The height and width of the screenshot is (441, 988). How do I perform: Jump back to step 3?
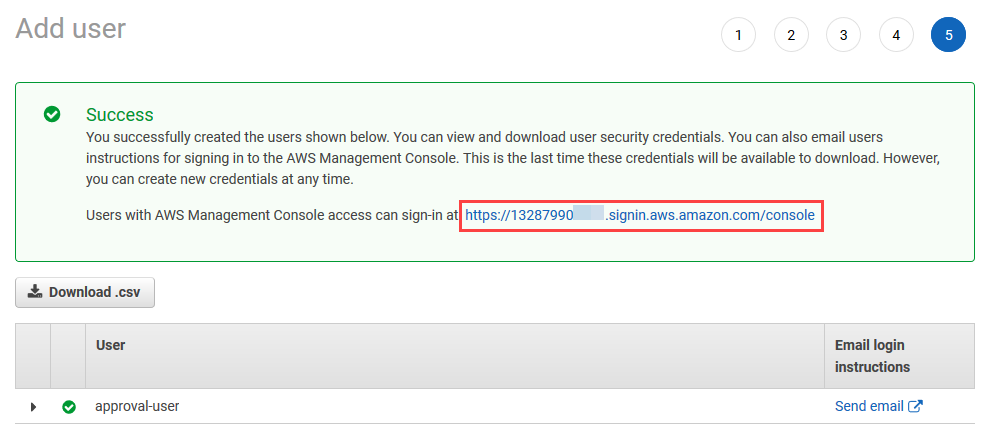(843, 35)
